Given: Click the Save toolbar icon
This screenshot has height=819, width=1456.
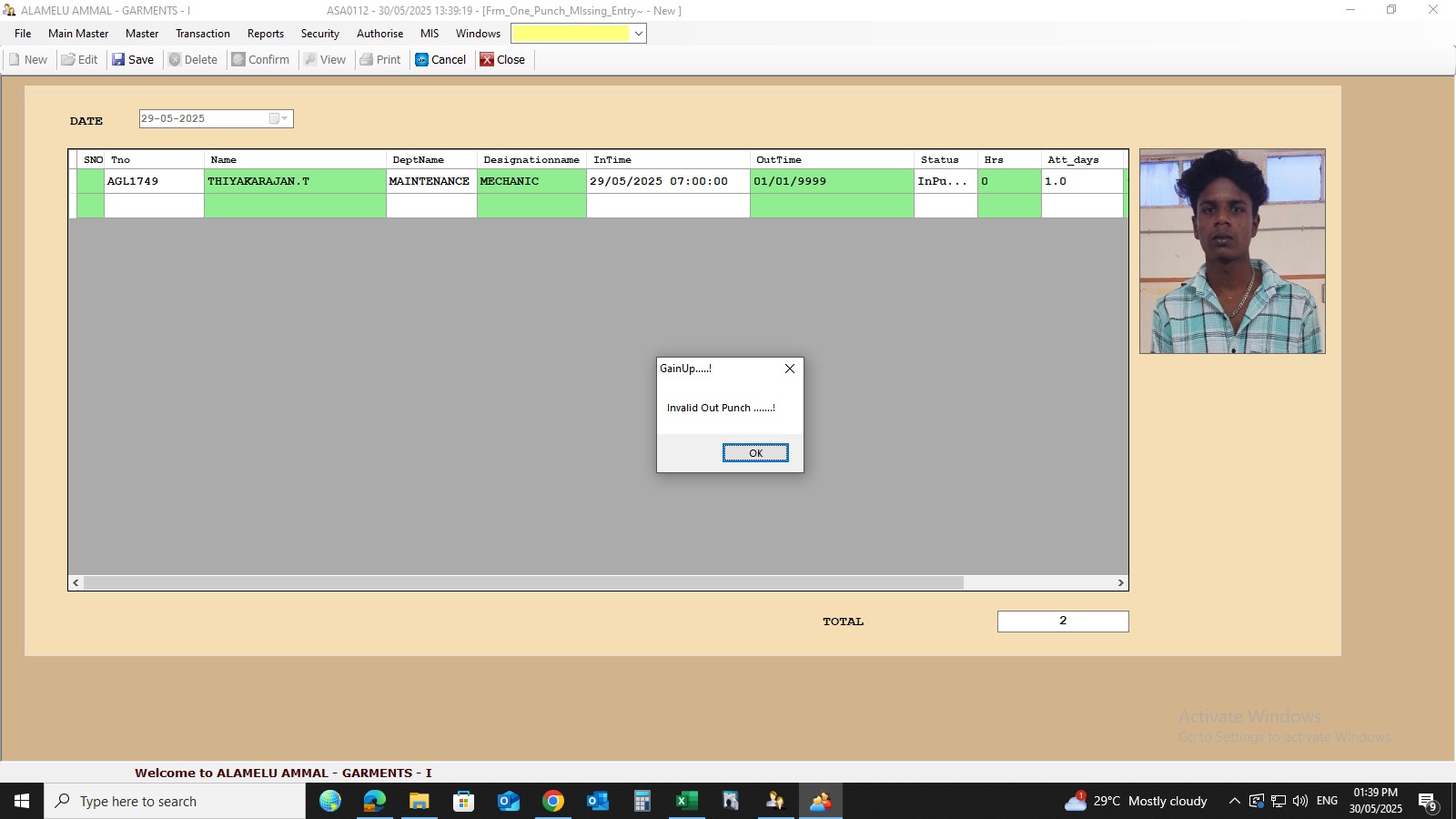Looking at the screenshot, I should click(x=118, y=60).
